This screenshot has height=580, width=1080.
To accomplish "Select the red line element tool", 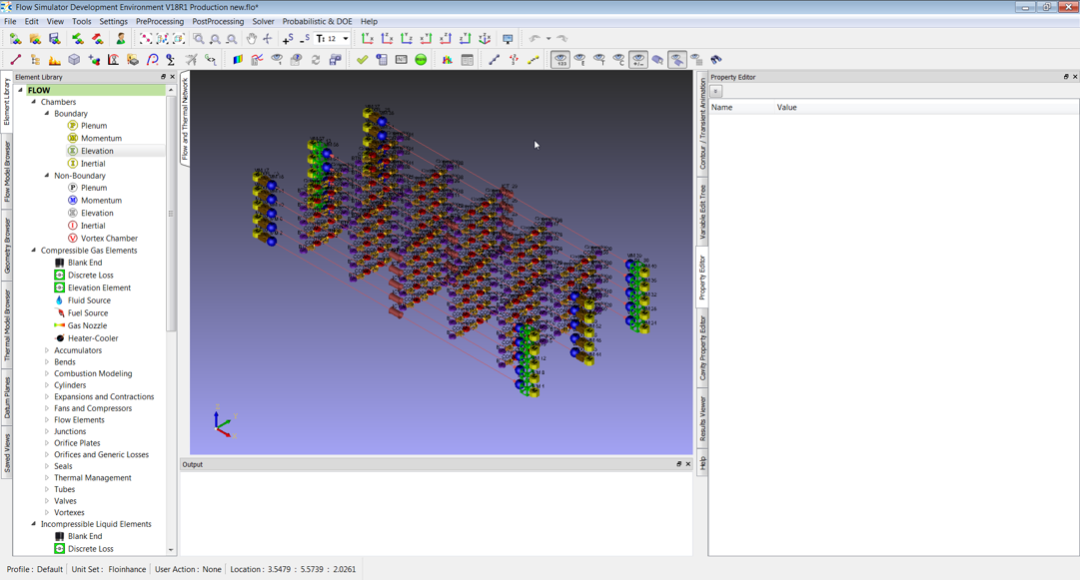I will pos(16,60).
